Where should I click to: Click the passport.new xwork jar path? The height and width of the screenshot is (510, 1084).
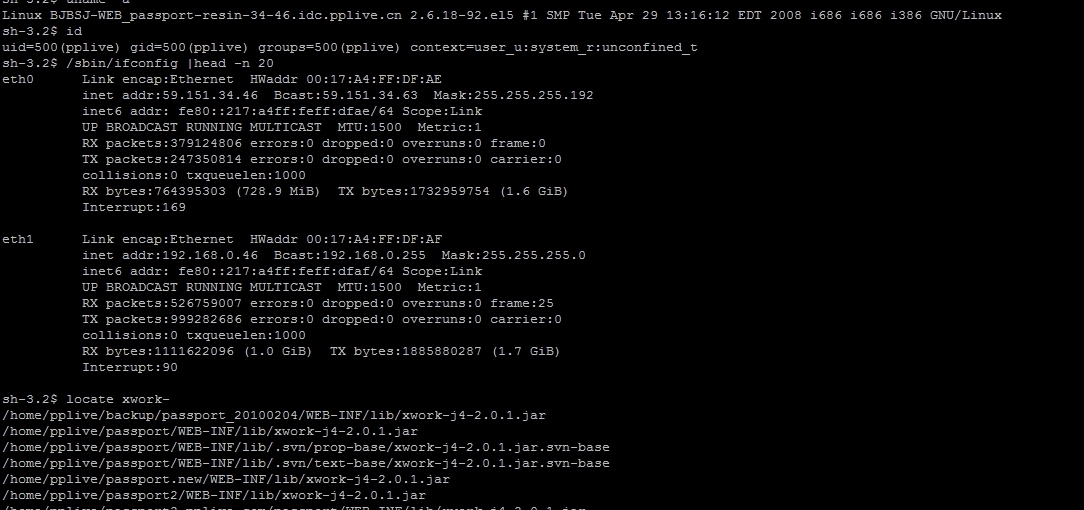226,479
